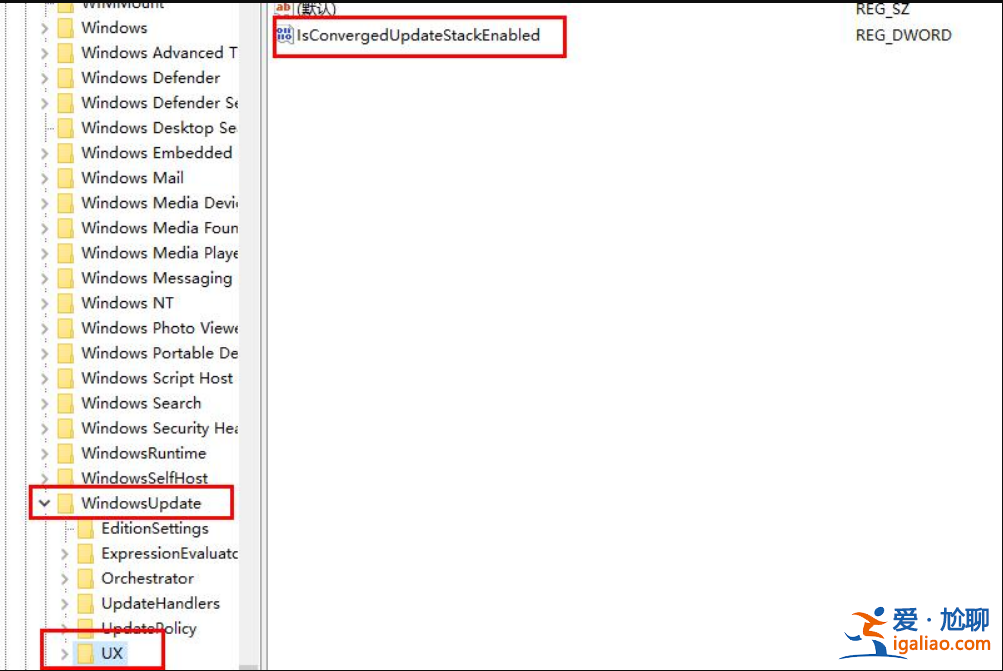Expand the ExpressionEvaluator subkey
The height and width of the screenshot is (671, 1003).
click(63, 553)
